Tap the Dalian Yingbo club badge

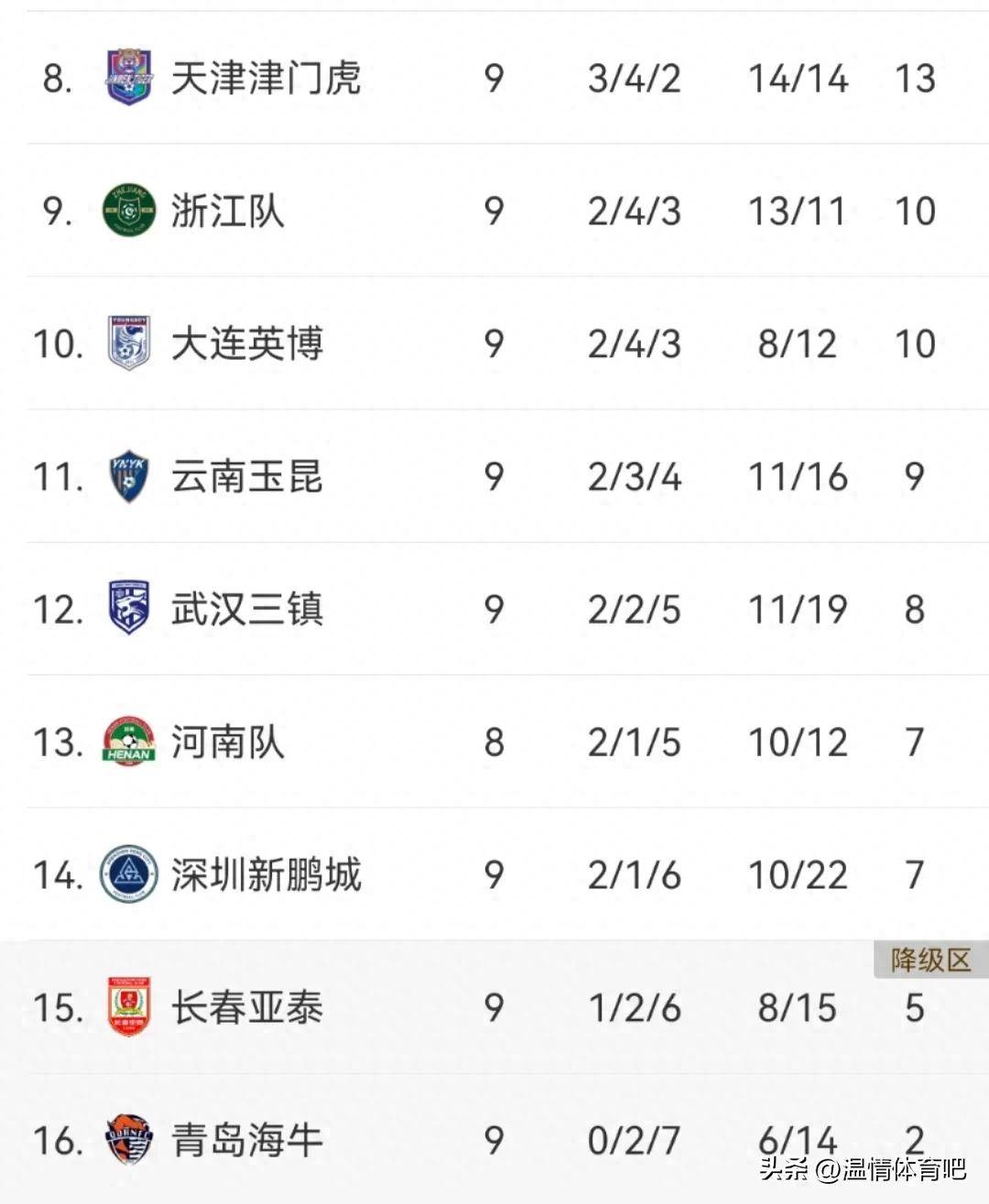[129, 342]
